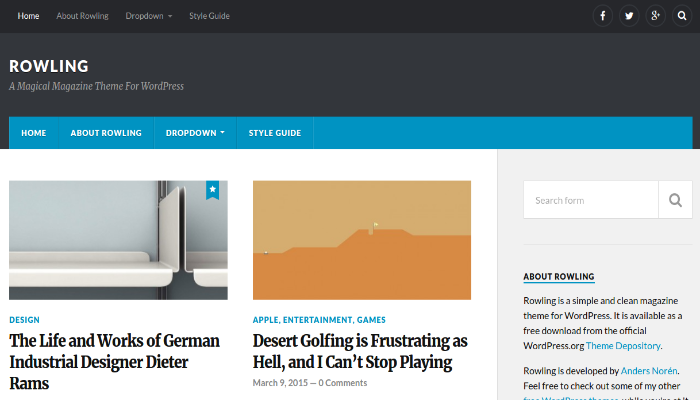Open Desert Golfing is Frustrating post title

360,351
